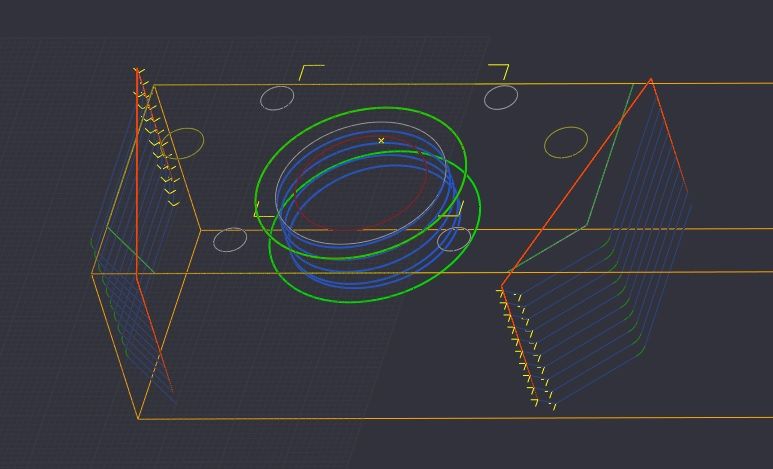
Task: Select the gray hole circle at the lower-right of the central pocket
Action: pyautogui.click(x=454, y=239)
